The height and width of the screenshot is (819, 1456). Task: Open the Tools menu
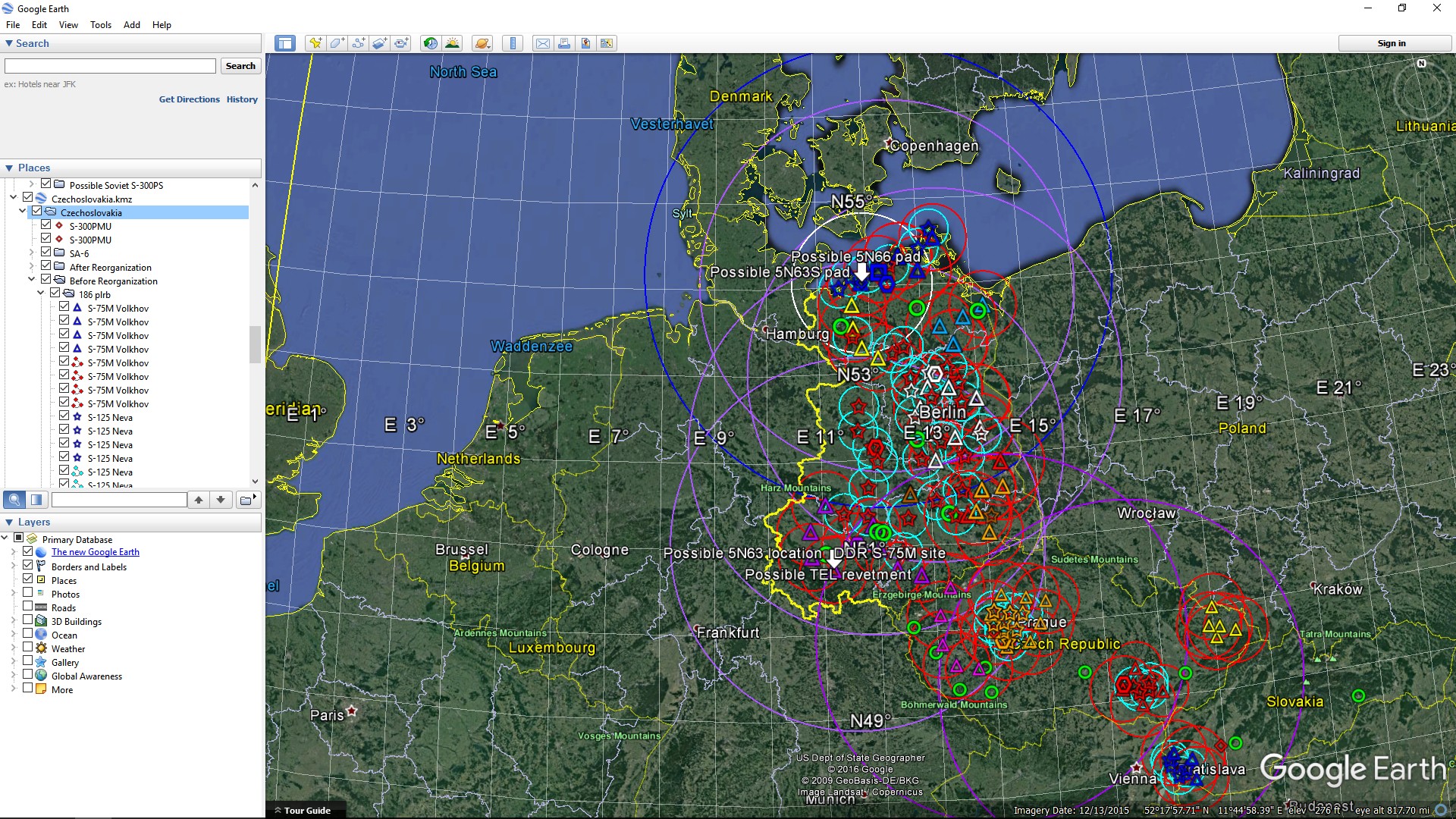click(101, 25)
